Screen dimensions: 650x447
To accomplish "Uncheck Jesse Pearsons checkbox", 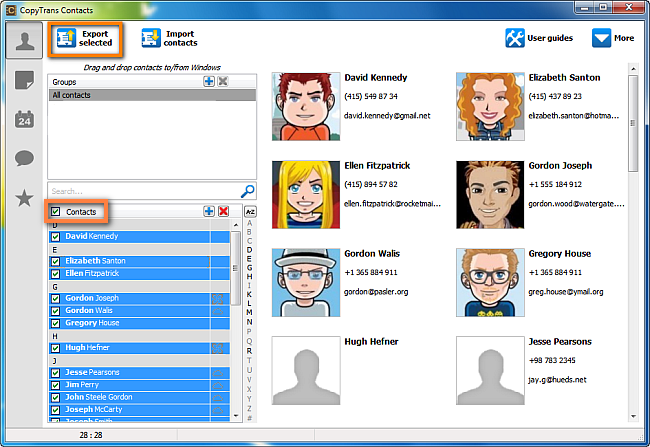I will [x=55, y=373].
